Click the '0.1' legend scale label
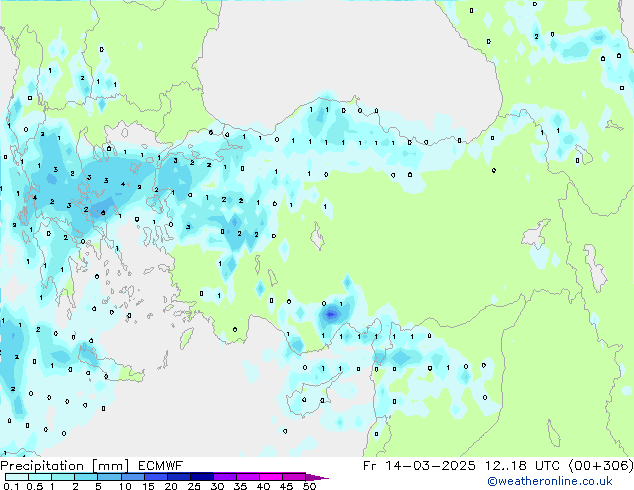The width and height of the screenshot is (634, 490). [x=11, y=486]
